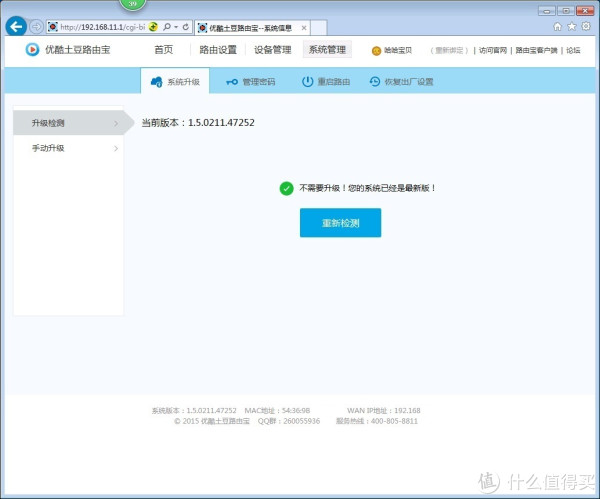Open the 访问官网 link
The height and width of the screenshot is (499, 600).
[x=493, y=51]
